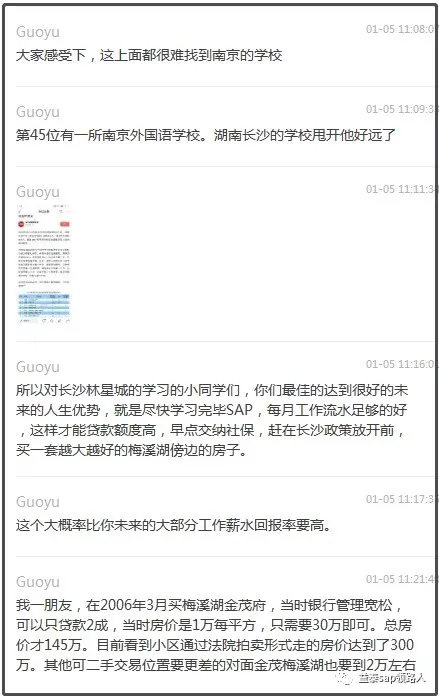Screen dimensions: 439x697
Task: Click the message about learning SAP in Changsha
Action: pyautogui.click(x=212, y=420)
